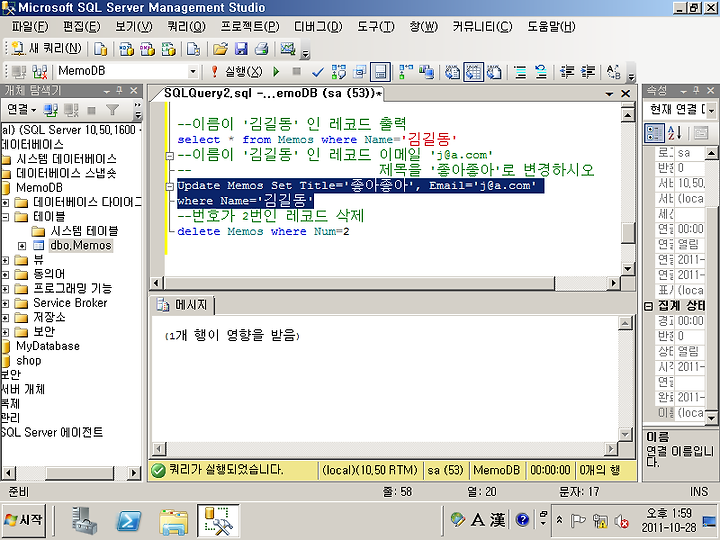
Task: Open the Activity Monitor icon
Action: [x=288, y=49]
